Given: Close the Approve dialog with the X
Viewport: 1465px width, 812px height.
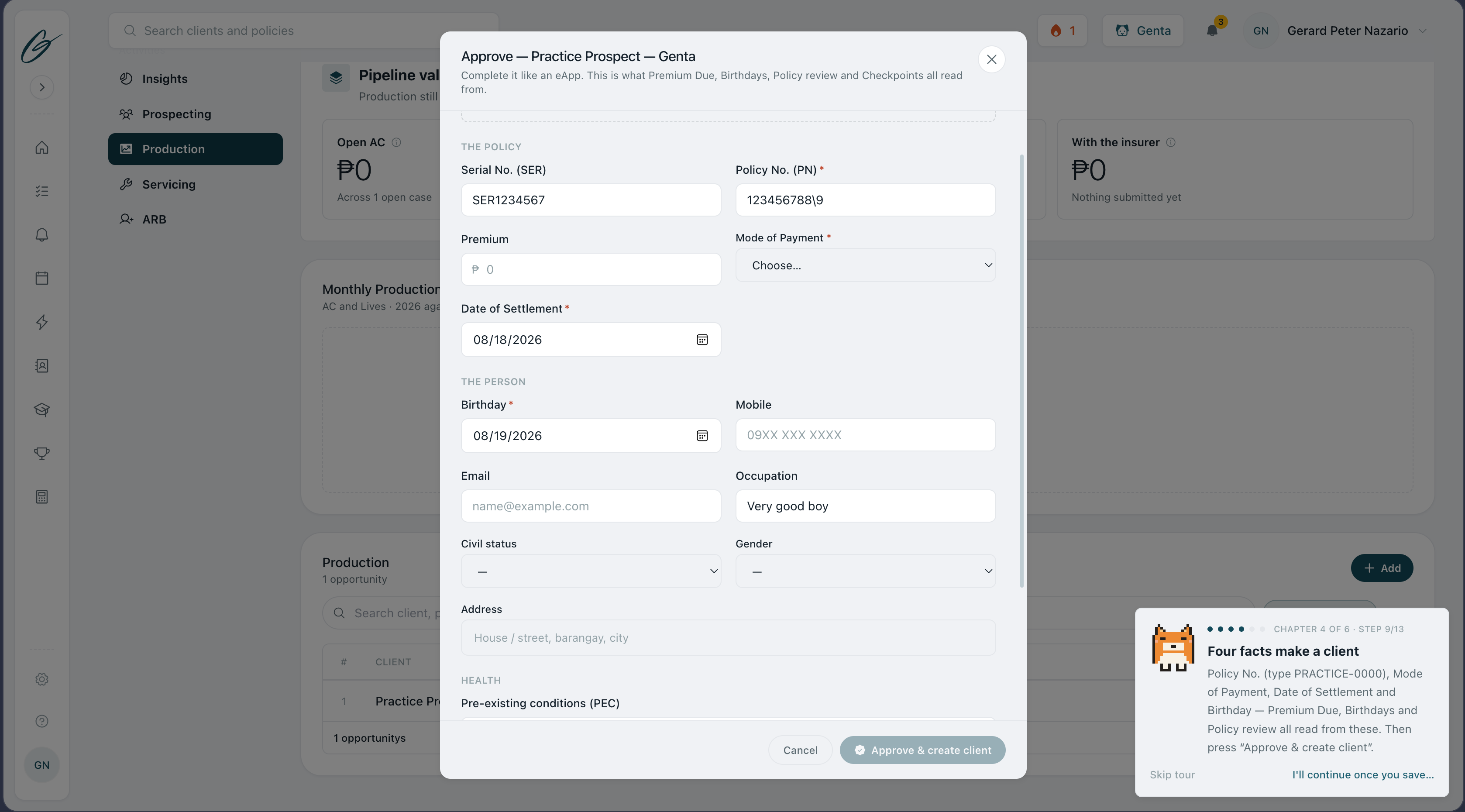Looking at the screenshot, I should tap(991, 60).
